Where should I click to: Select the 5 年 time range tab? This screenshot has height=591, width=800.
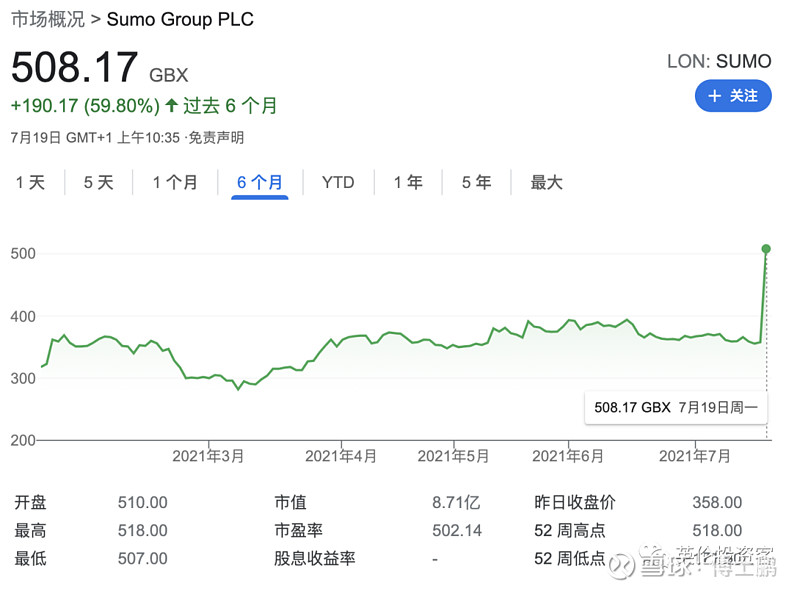pyautogui.click(x=477, y=182)
